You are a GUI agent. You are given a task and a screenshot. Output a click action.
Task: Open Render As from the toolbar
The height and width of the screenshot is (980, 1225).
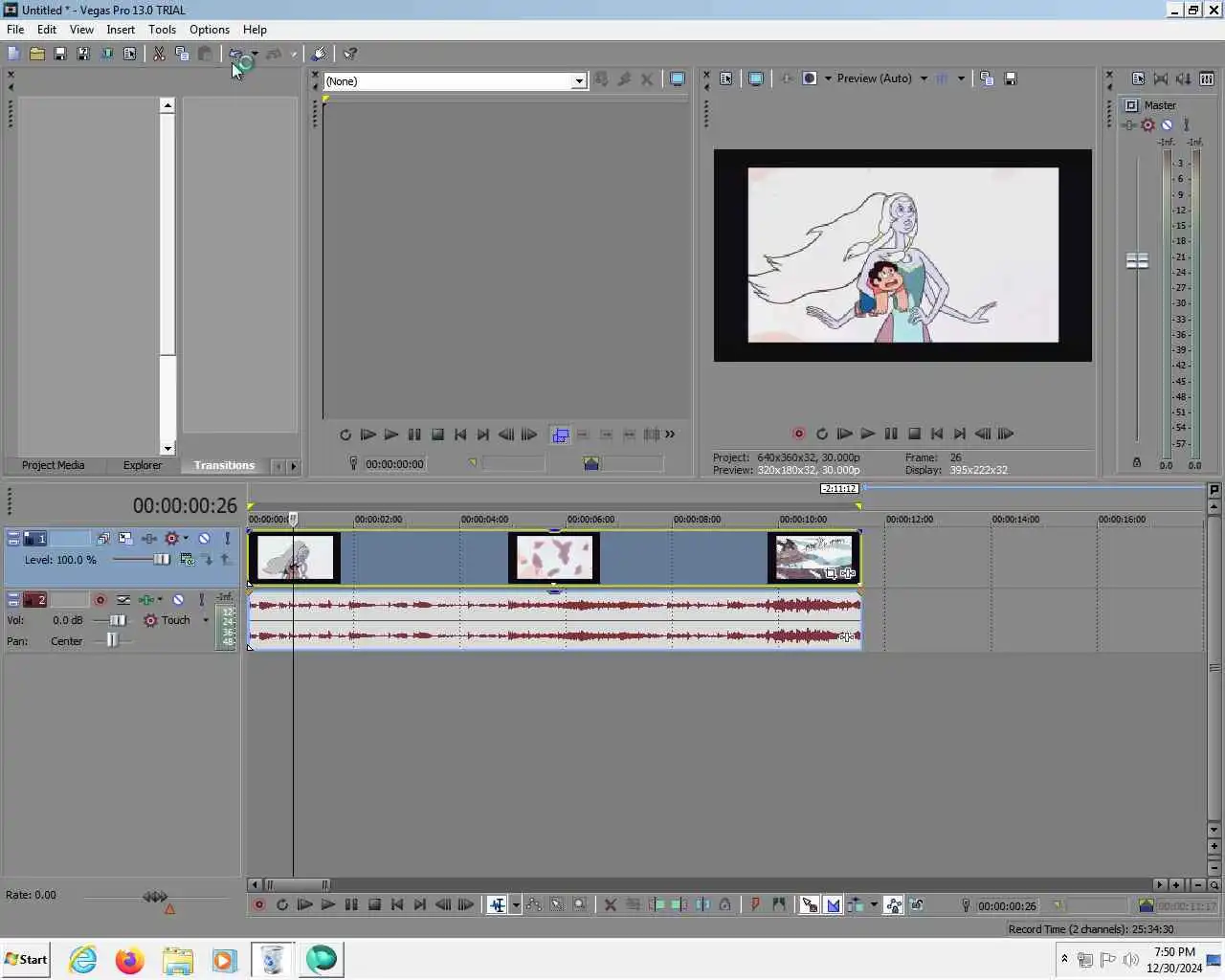106,55
